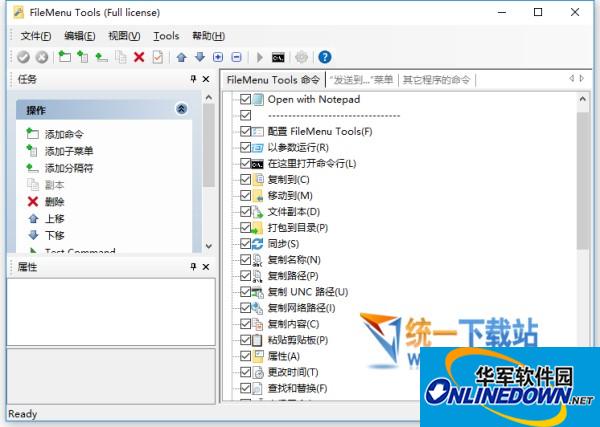Click the gear settings toolbar icon

[302, 57]
